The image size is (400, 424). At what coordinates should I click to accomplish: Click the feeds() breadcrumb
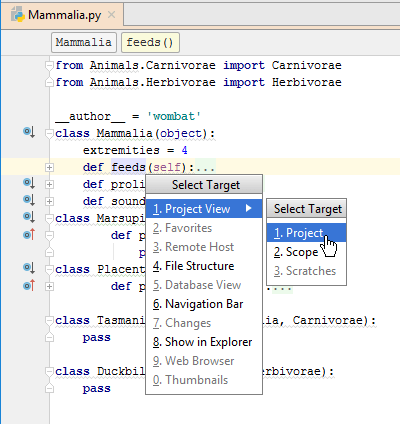(150, 42)
